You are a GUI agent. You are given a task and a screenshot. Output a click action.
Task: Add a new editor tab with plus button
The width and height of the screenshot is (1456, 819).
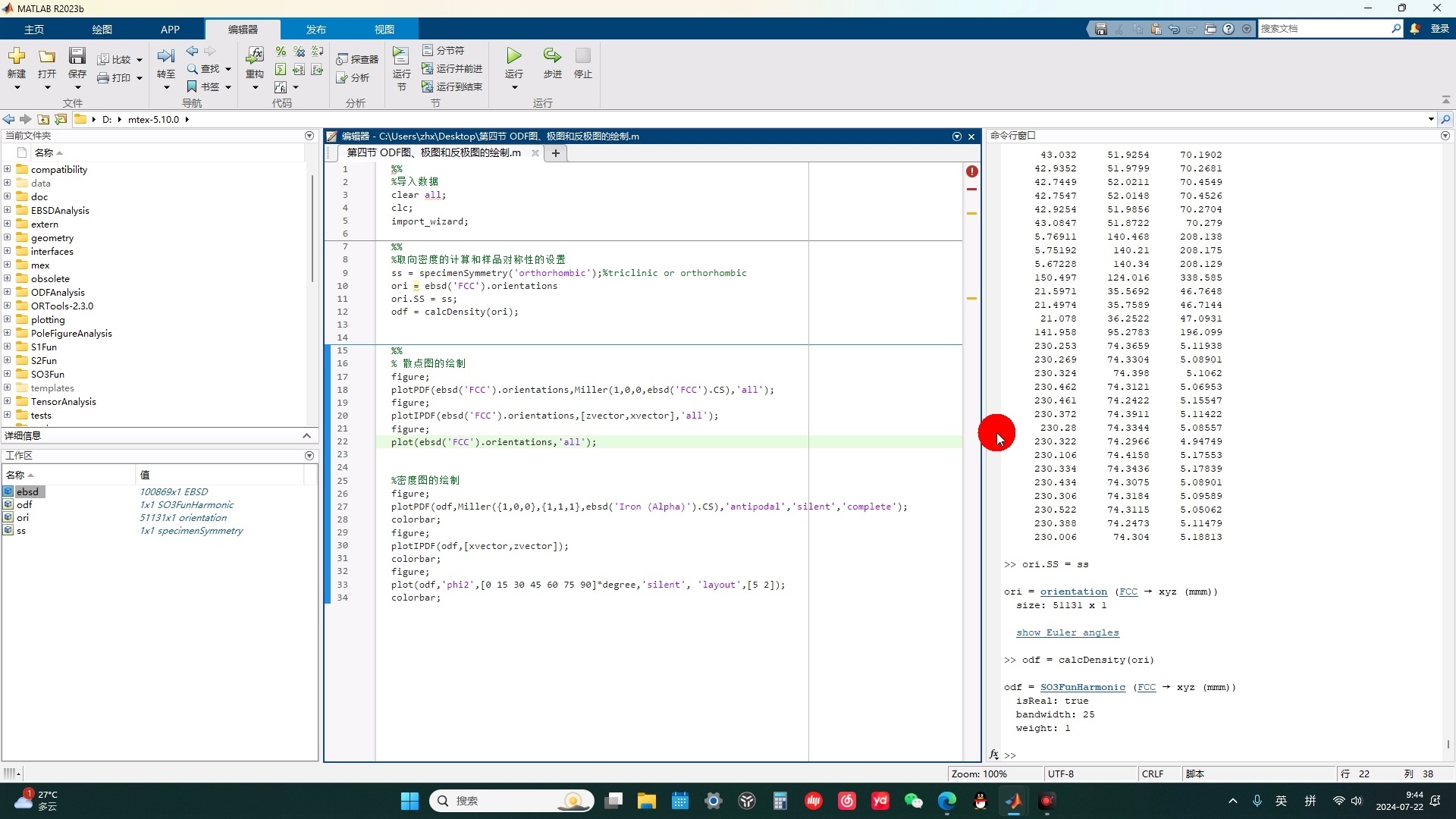pyautogui.click(x=556, y=153)
